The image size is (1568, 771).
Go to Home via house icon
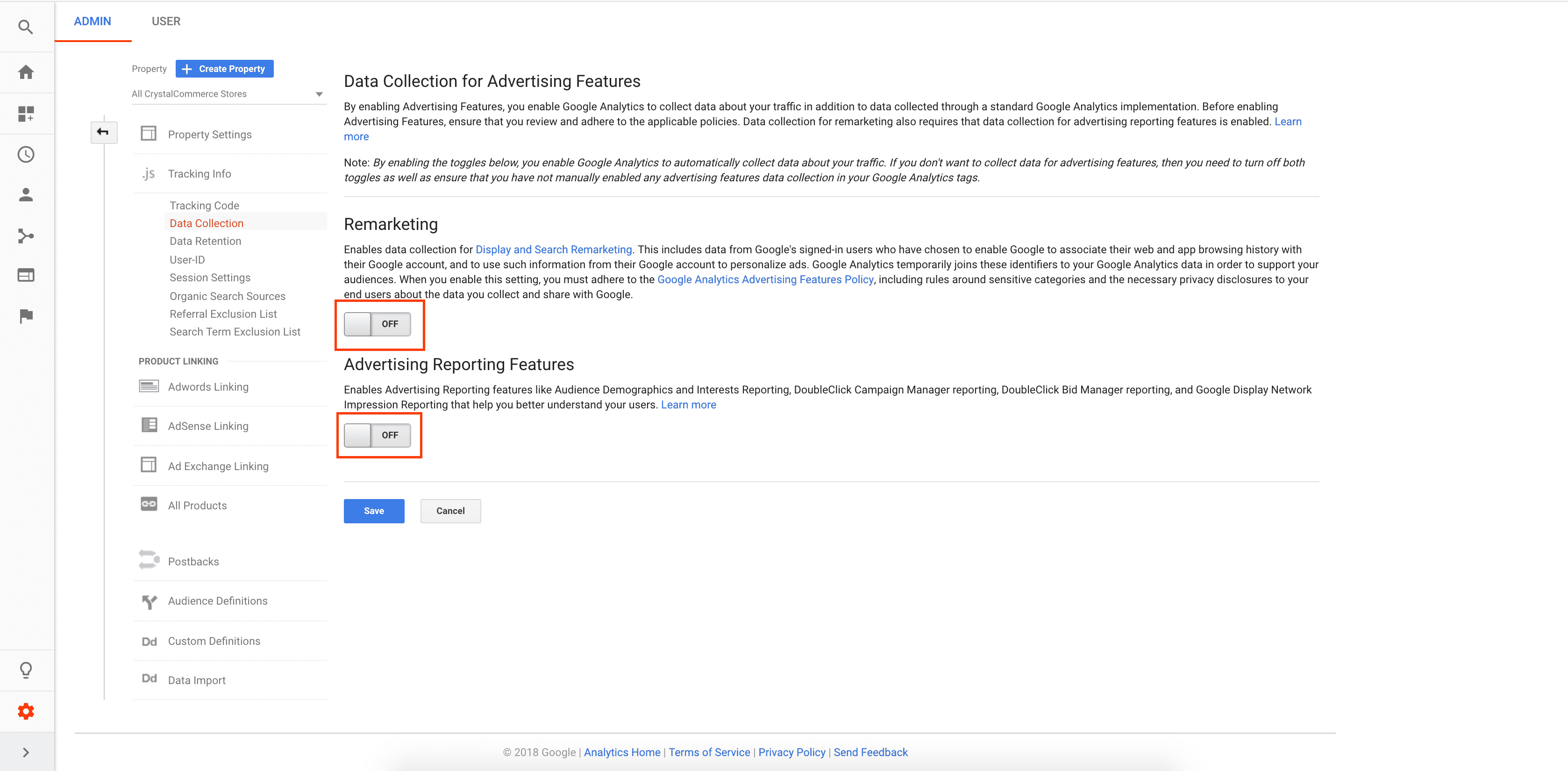point(26,72)
